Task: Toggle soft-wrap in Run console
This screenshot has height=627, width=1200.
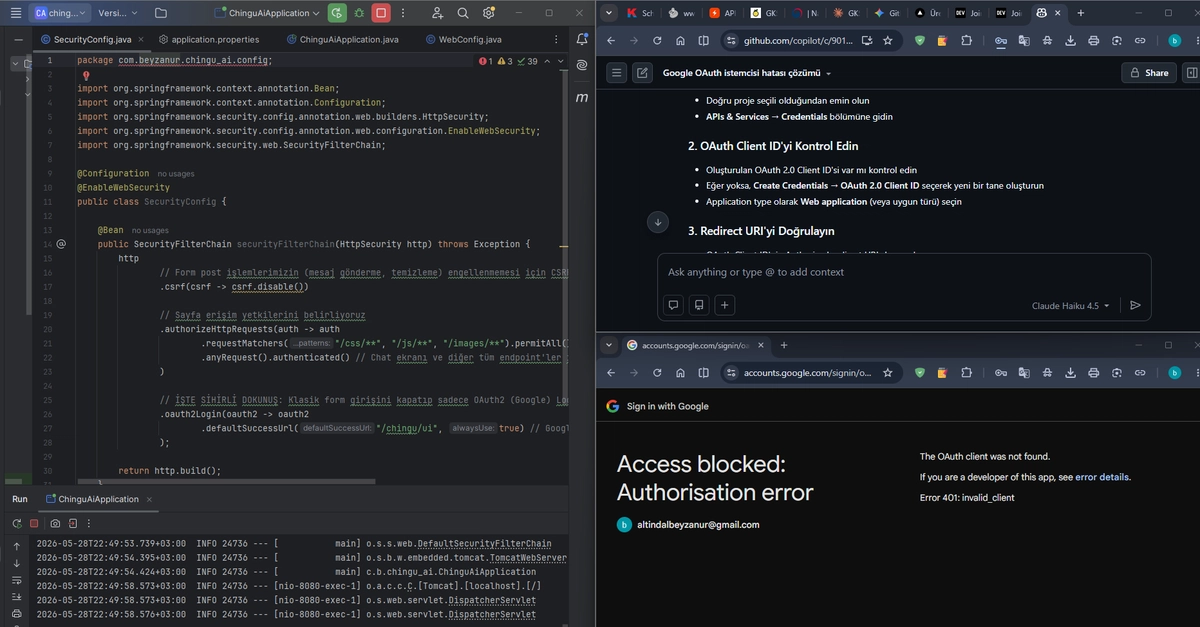Action: [16, 580]
